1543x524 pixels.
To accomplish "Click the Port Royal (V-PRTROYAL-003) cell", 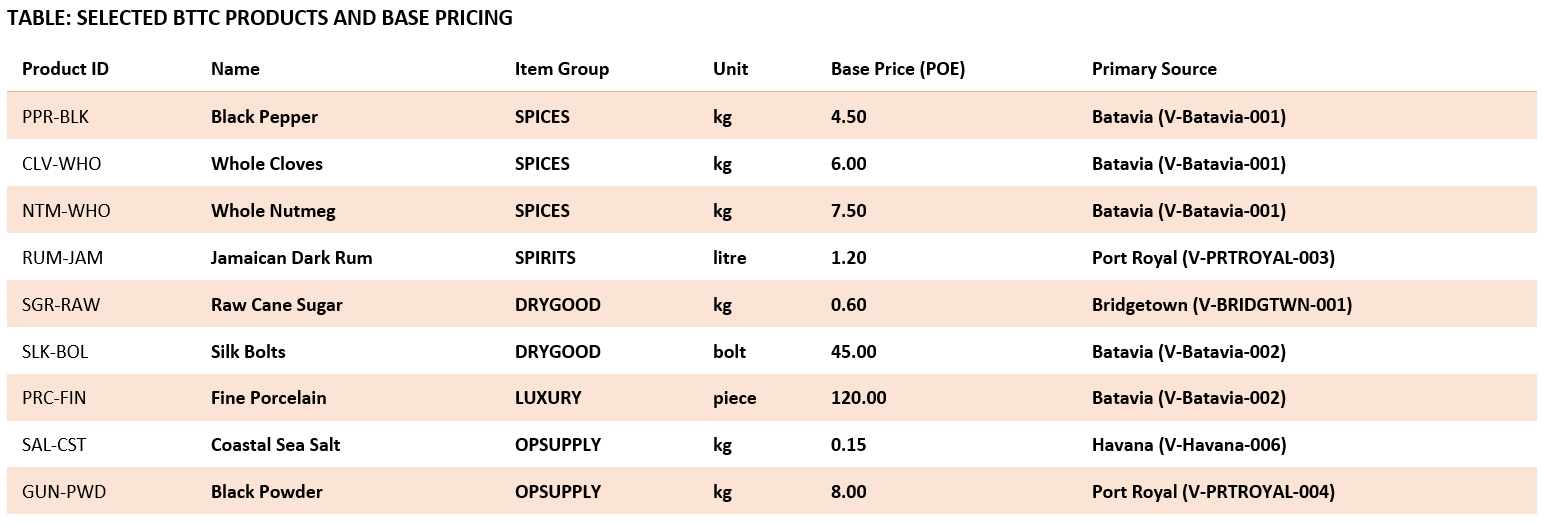I will coord(1212,258).
